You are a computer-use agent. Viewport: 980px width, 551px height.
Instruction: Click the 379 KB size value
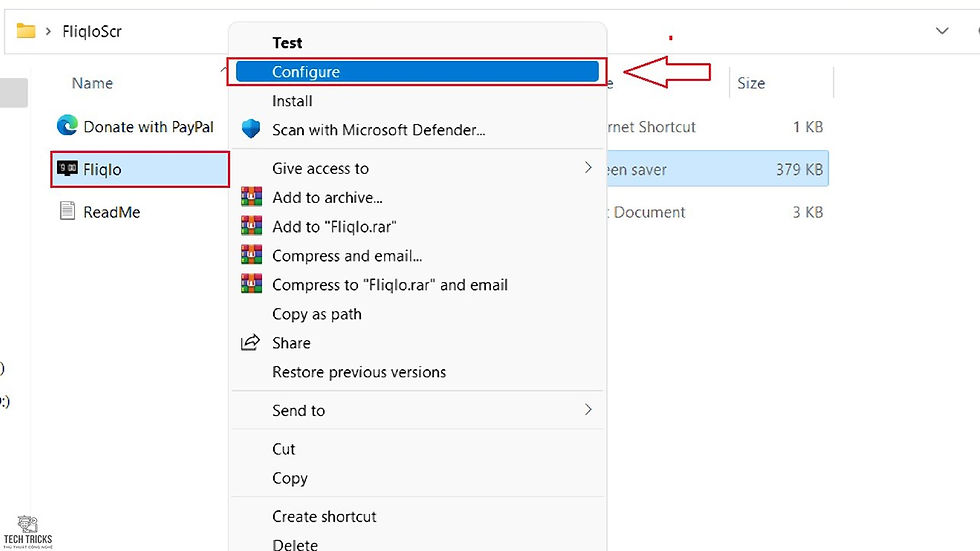(799, 169)
